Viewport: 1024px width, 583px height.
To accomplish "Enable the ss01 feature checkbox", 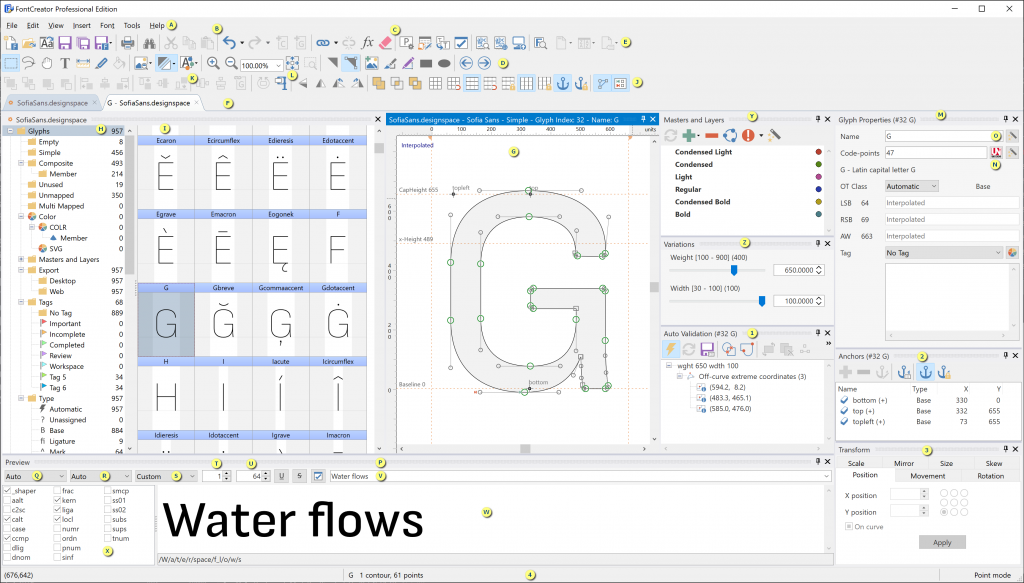I will coord(108,500).
